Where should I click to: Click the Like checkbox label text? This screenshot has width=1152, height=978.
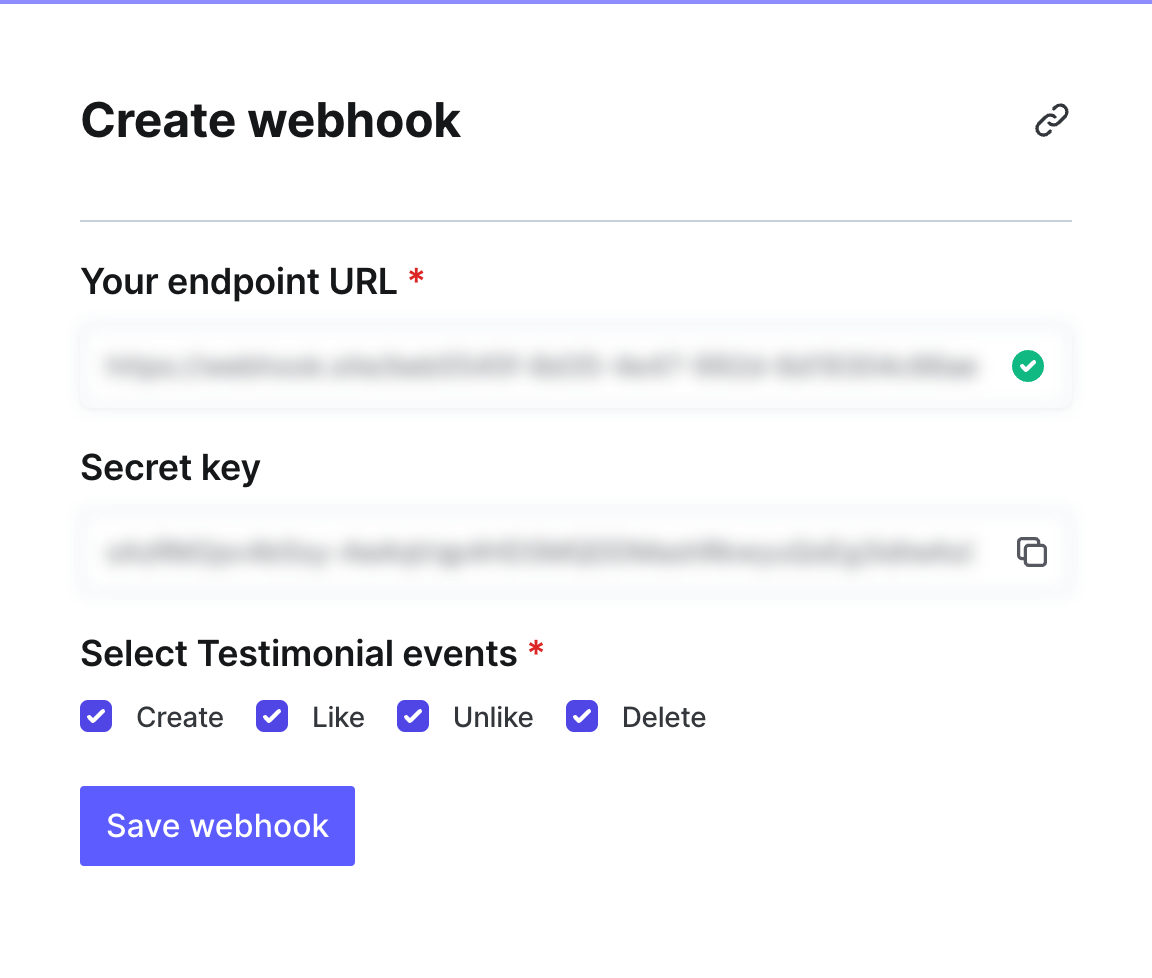[338, 718]
